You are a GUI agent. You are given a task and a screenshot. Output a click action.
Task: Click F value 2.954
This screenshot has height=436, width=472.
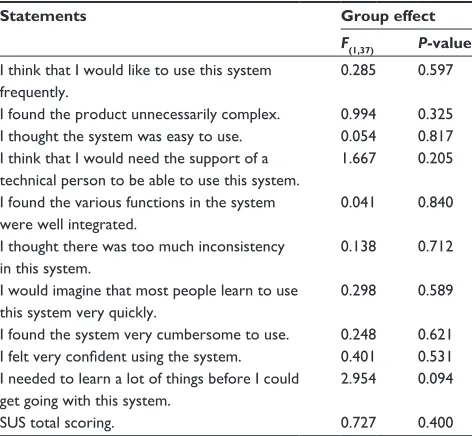click(x=358, y=378)
